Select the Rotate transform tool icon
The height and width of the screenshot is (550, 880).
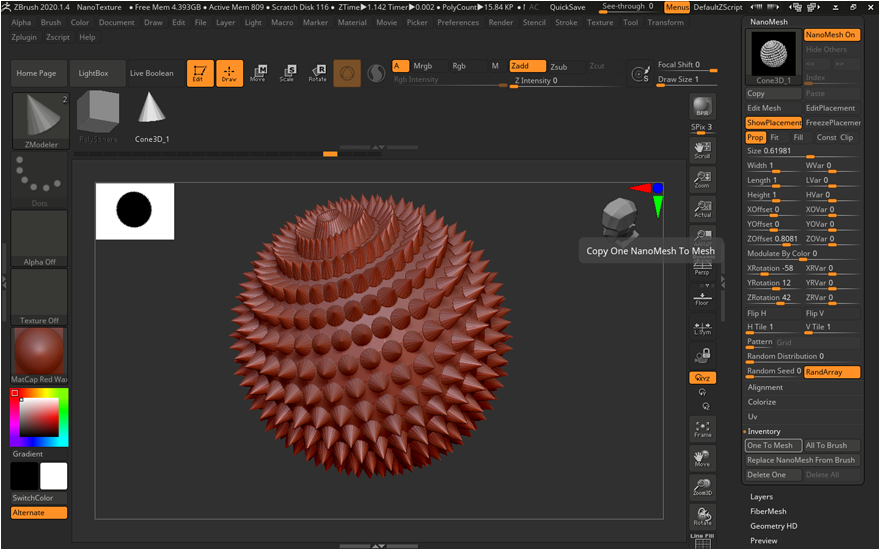click(x=317, y=73)
